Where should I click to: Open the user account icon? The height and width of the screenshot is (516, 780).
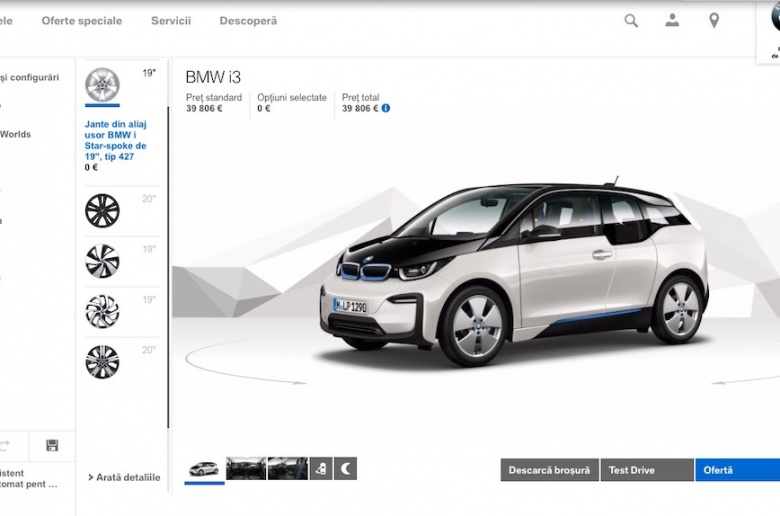pos(672,20)
